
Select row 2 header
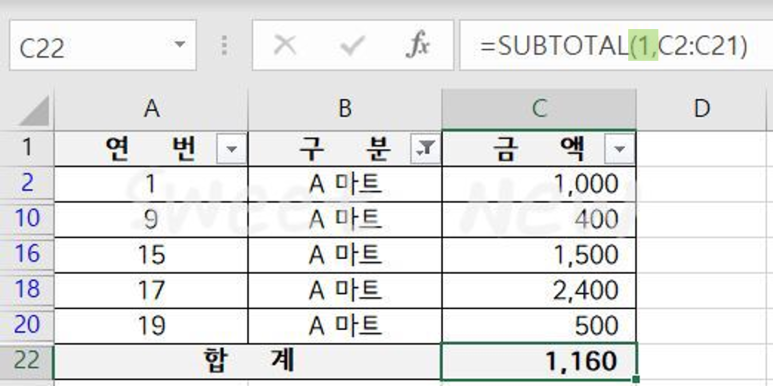(27, 183)
